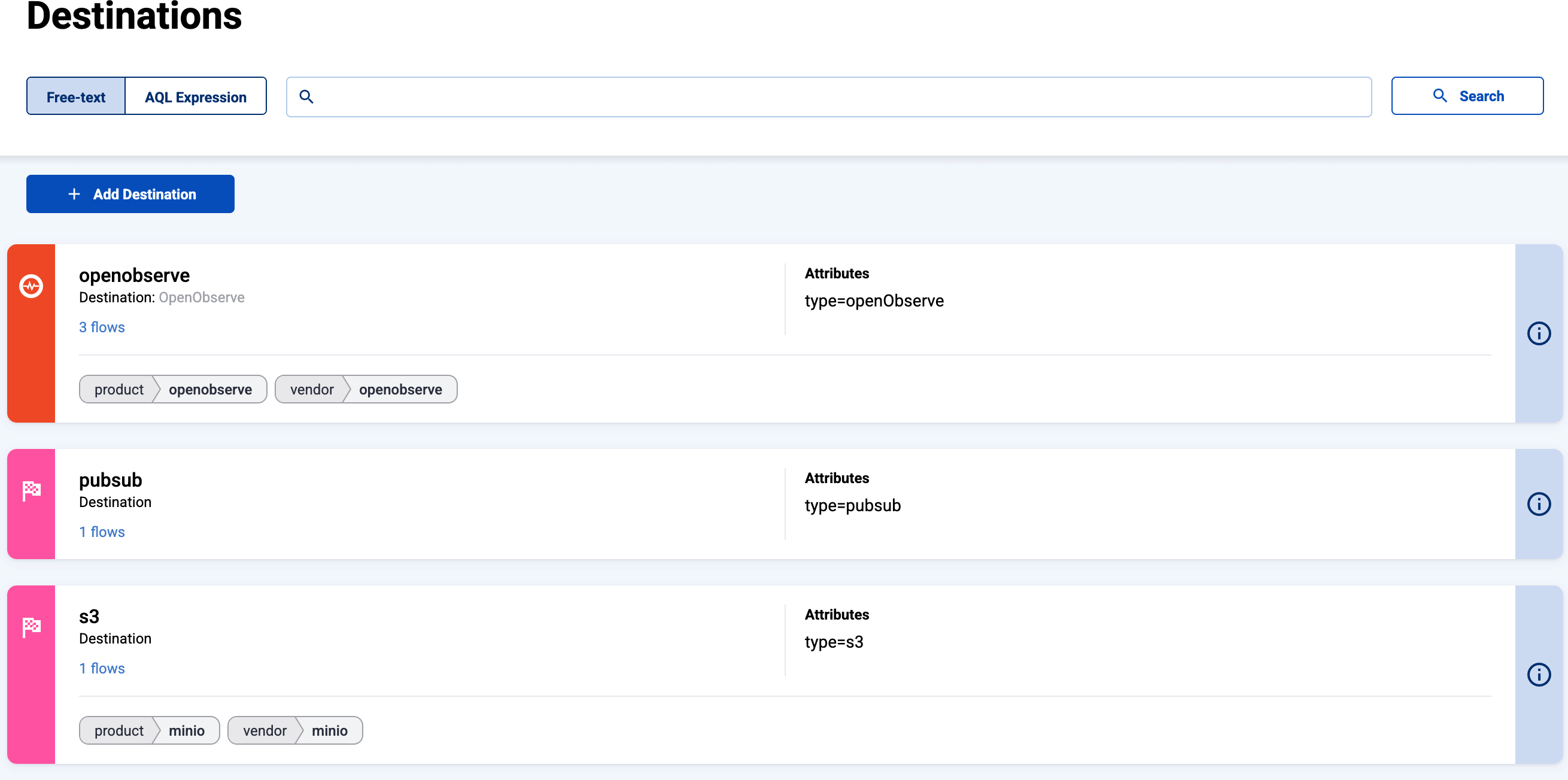Open info icon for pubsub destination
1568x780 pixels.
[1538, 504]
